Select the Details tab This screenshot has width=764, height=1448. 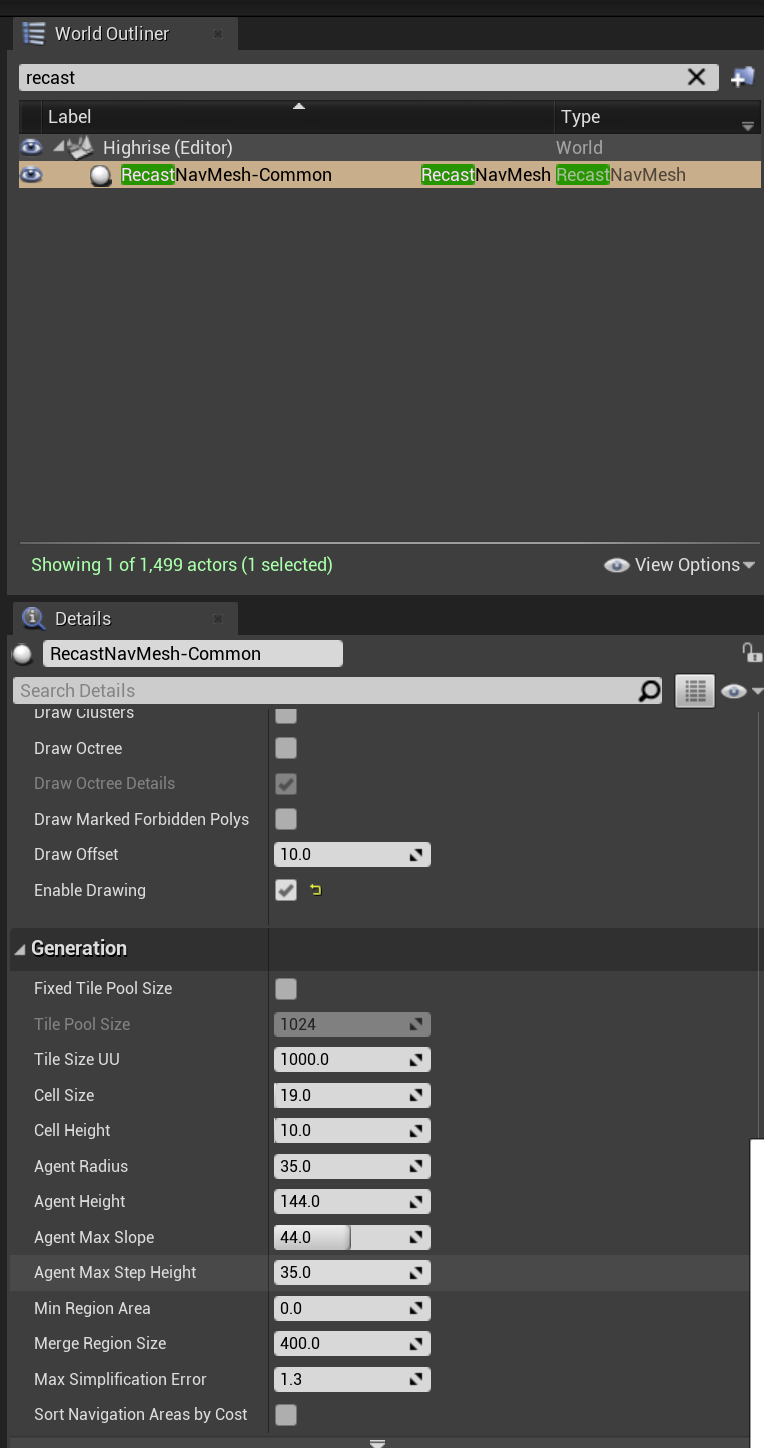tap(82, 619)
